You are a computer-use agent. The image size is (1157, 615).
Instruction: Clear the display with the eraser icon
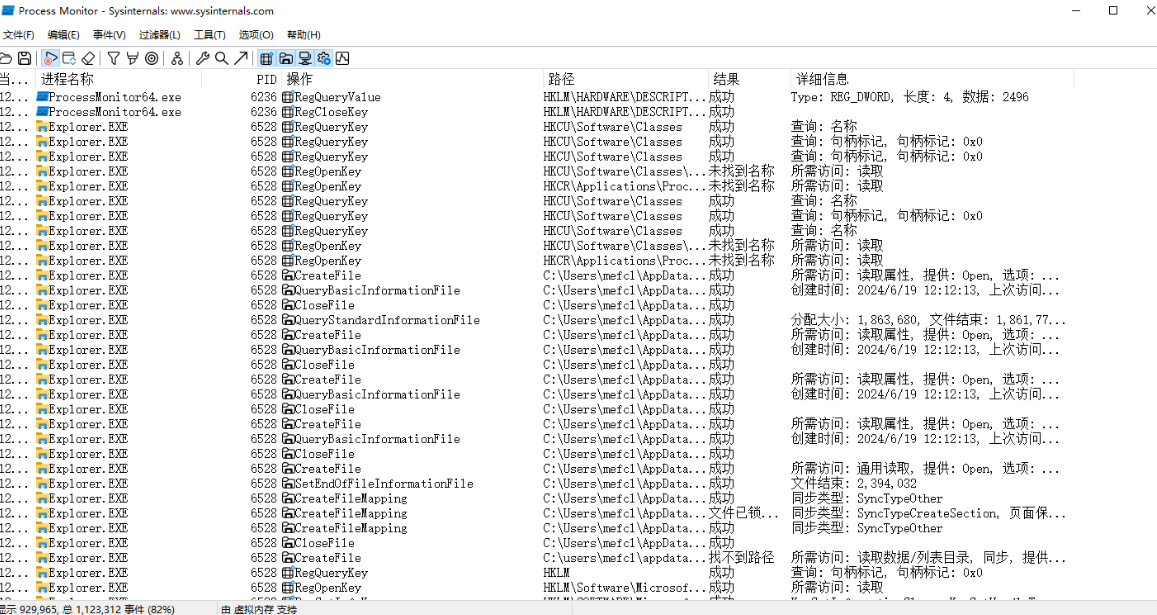pos(89,58)
